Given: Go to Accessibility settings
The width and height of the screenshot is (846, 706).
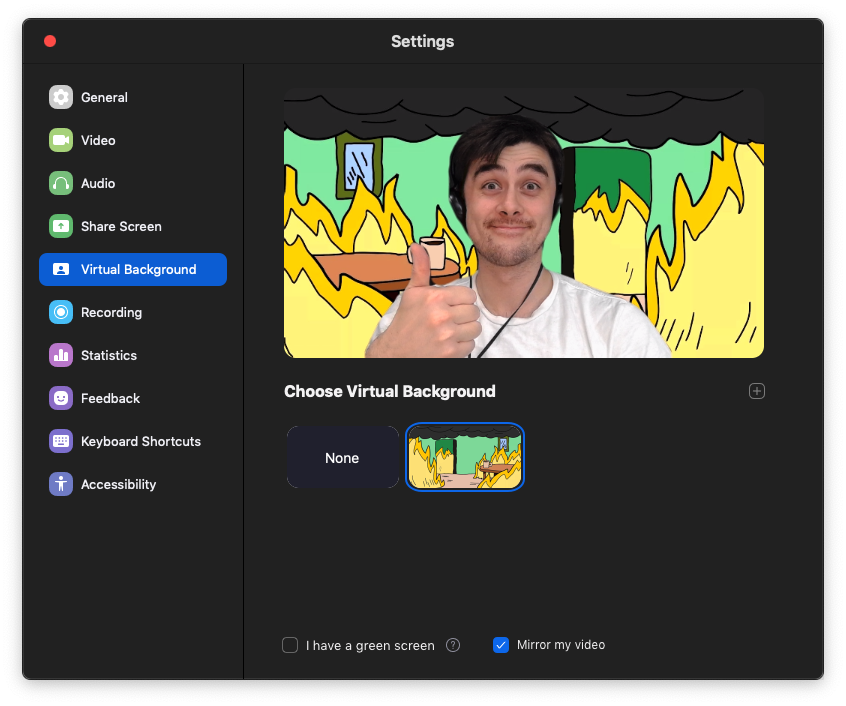Looking at the screenshot, I should [133, 484].
